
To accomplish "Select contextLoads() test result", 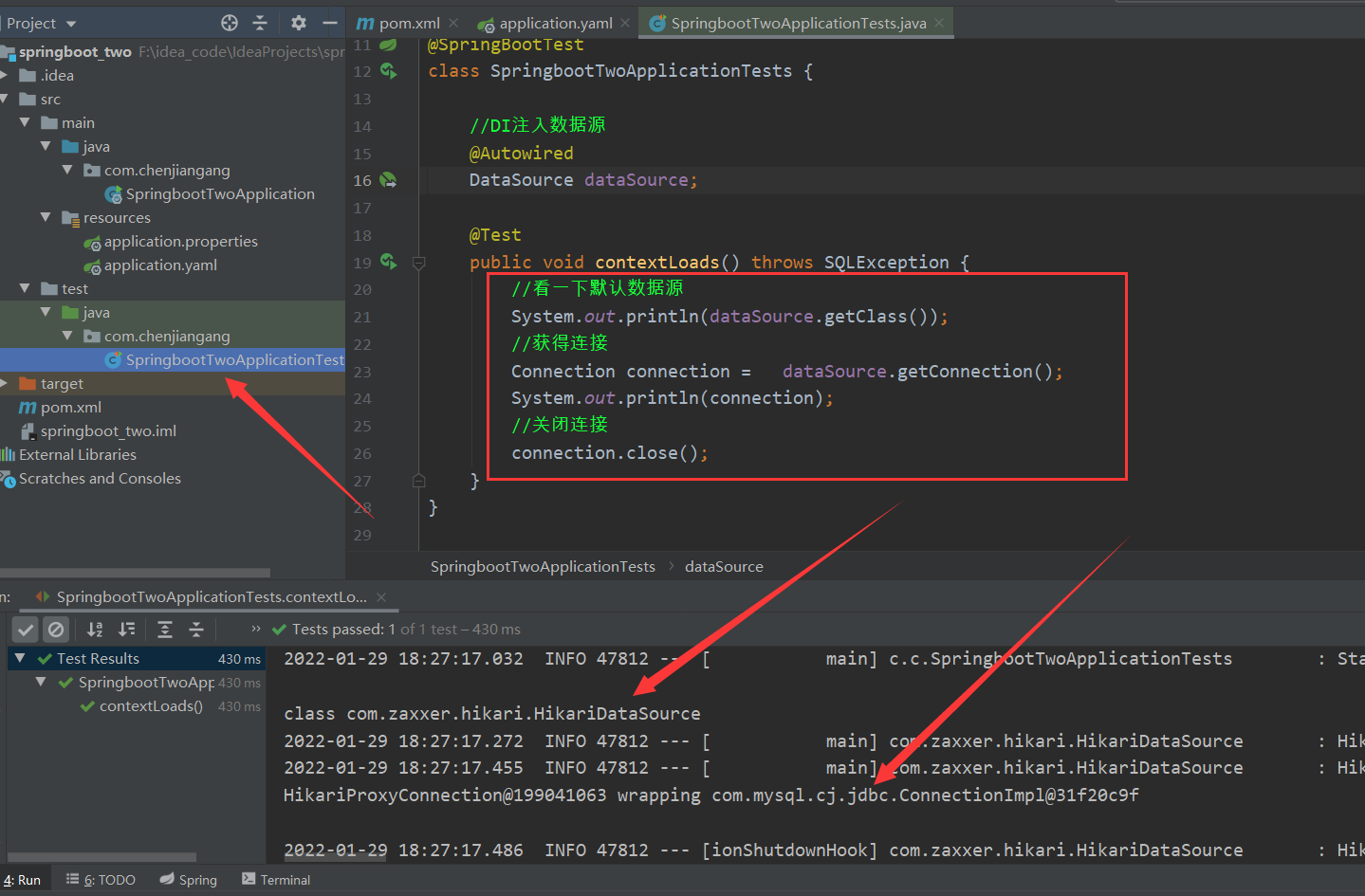I will (x=151, y=705).
